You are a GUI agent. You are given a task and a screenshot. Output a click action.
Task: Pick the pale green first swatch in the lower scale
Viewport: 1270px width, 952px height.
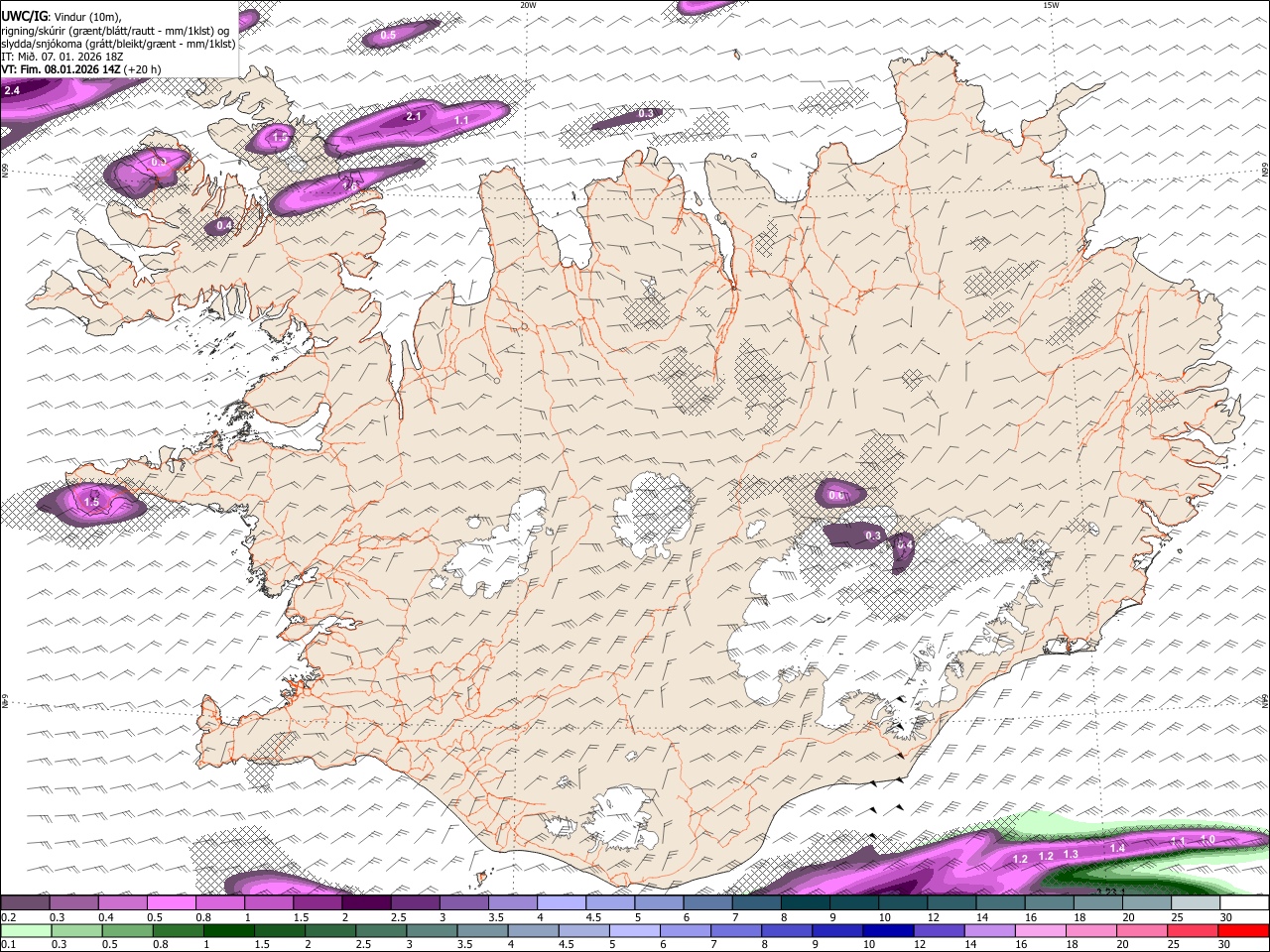pos(25,931)
